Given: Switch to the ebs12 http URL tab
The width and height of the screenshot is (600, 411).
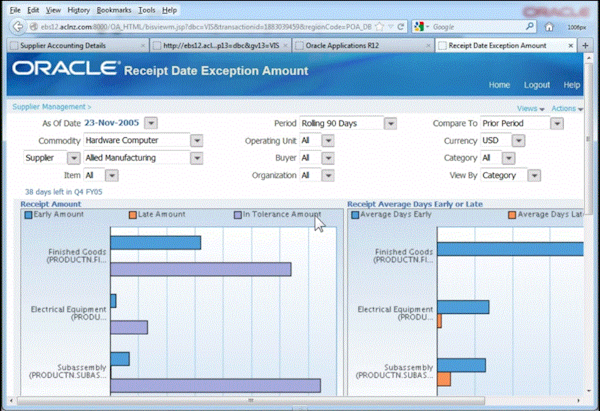Looking at the screenshot, I should [x=220, y=46].
